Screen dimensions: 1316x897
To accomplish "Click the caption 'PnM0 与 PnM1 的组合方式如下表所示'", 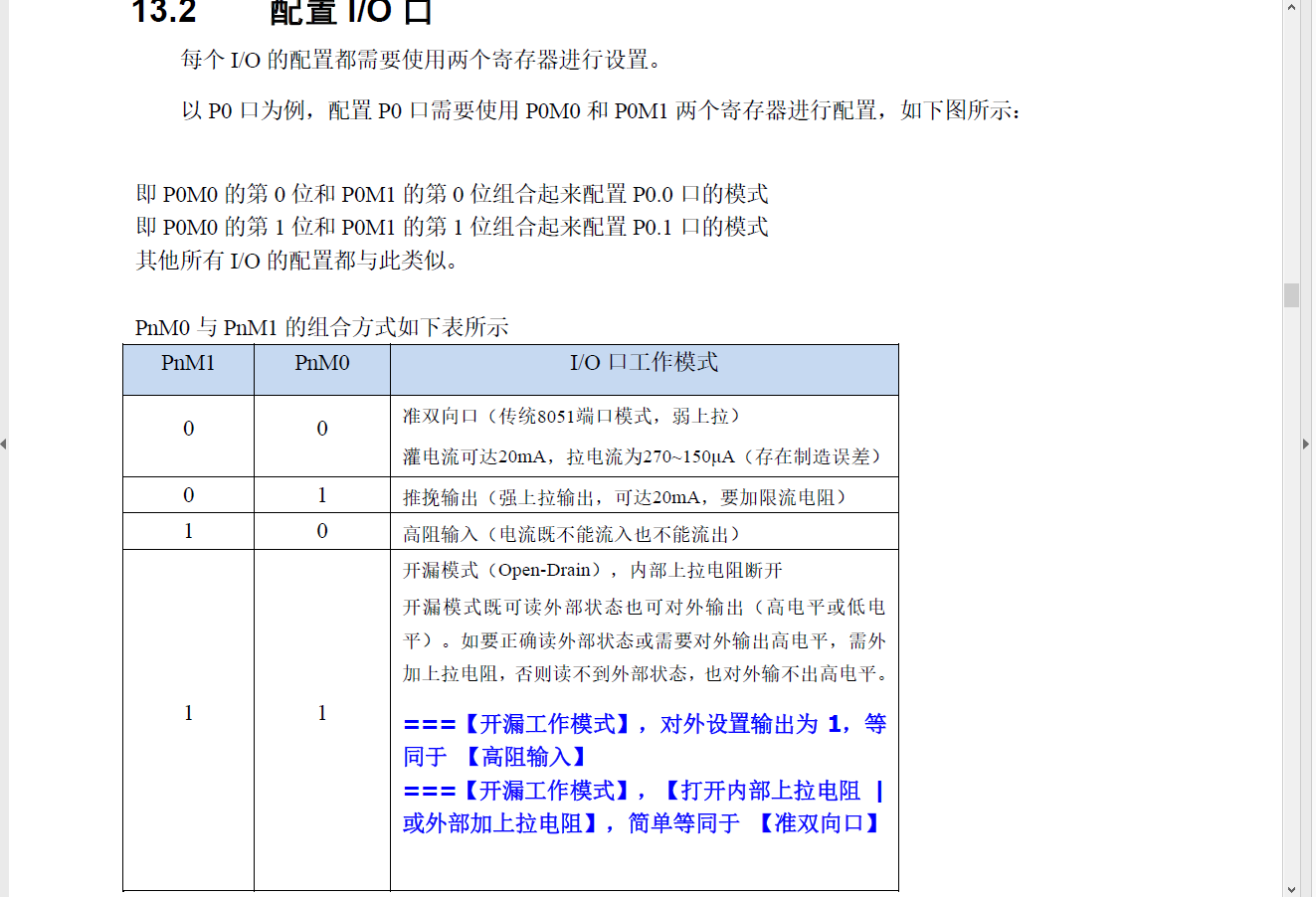I will click(322, 327).
